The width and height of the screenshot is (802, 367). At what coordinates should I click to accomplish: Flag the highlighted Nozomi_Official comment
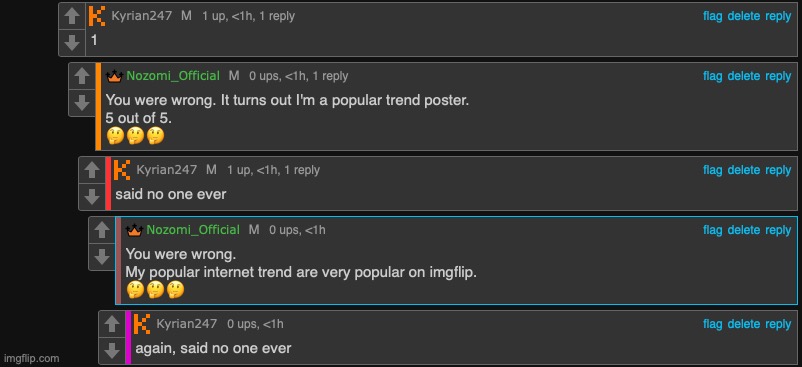712,230
